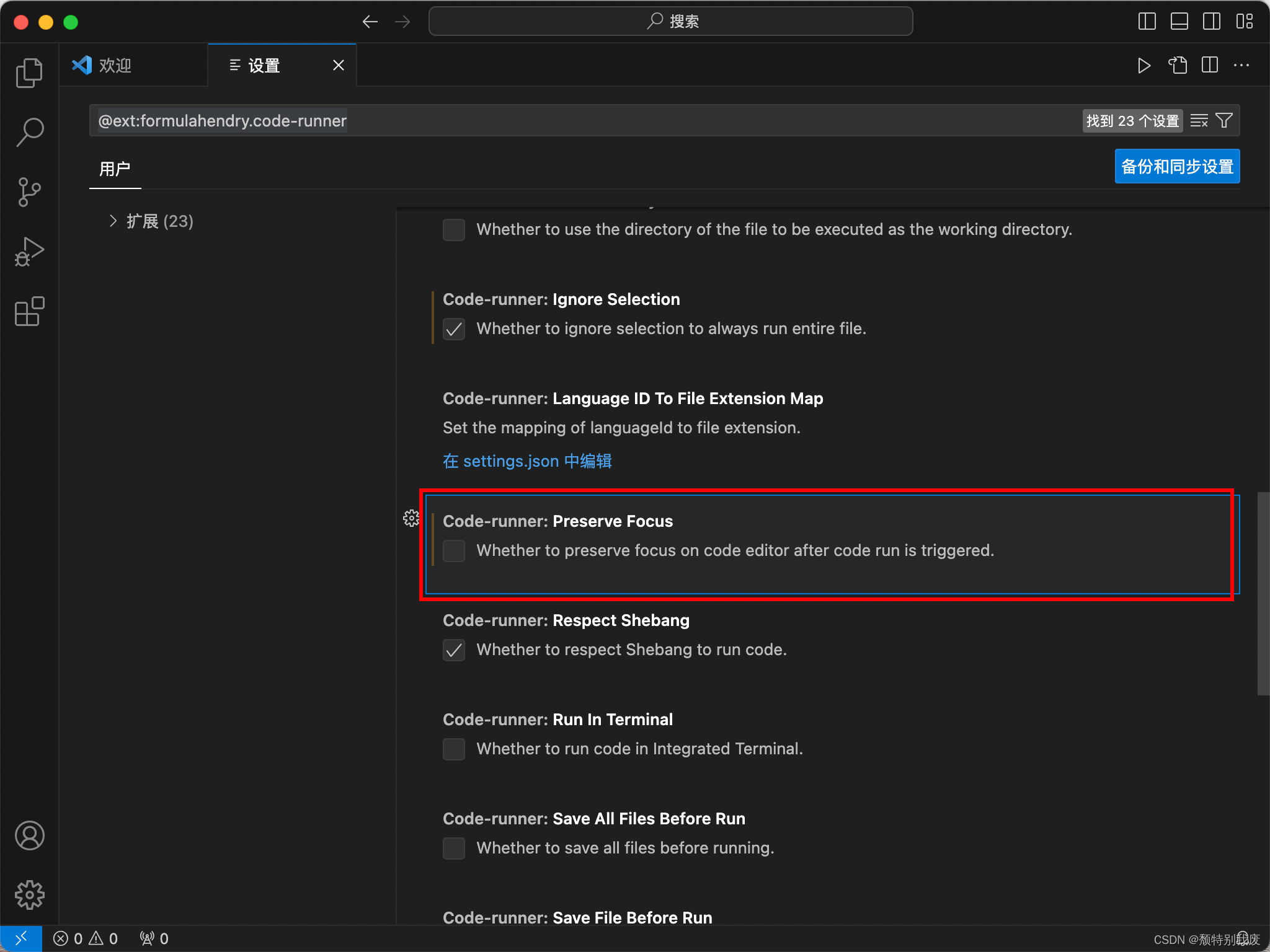This screenshot has height=952, width=1270.
Task: Switch to the 欢迎 tab
Action: click(134, 65)
